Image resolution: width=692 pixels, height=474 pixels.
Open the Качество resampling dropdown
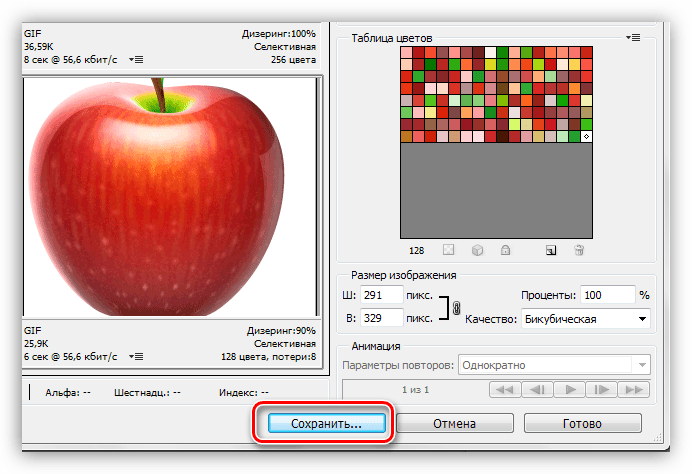point(585,319)
